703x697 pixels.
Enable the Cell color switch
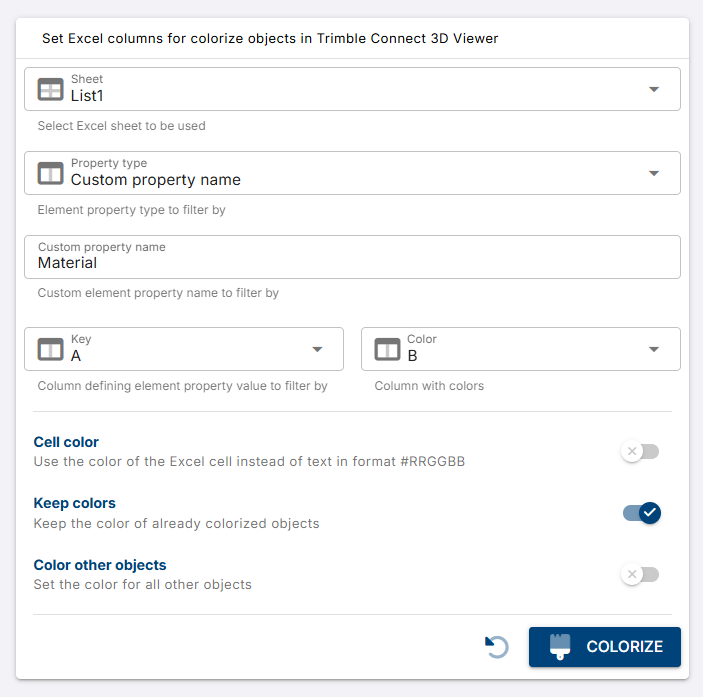coord(640,452)
